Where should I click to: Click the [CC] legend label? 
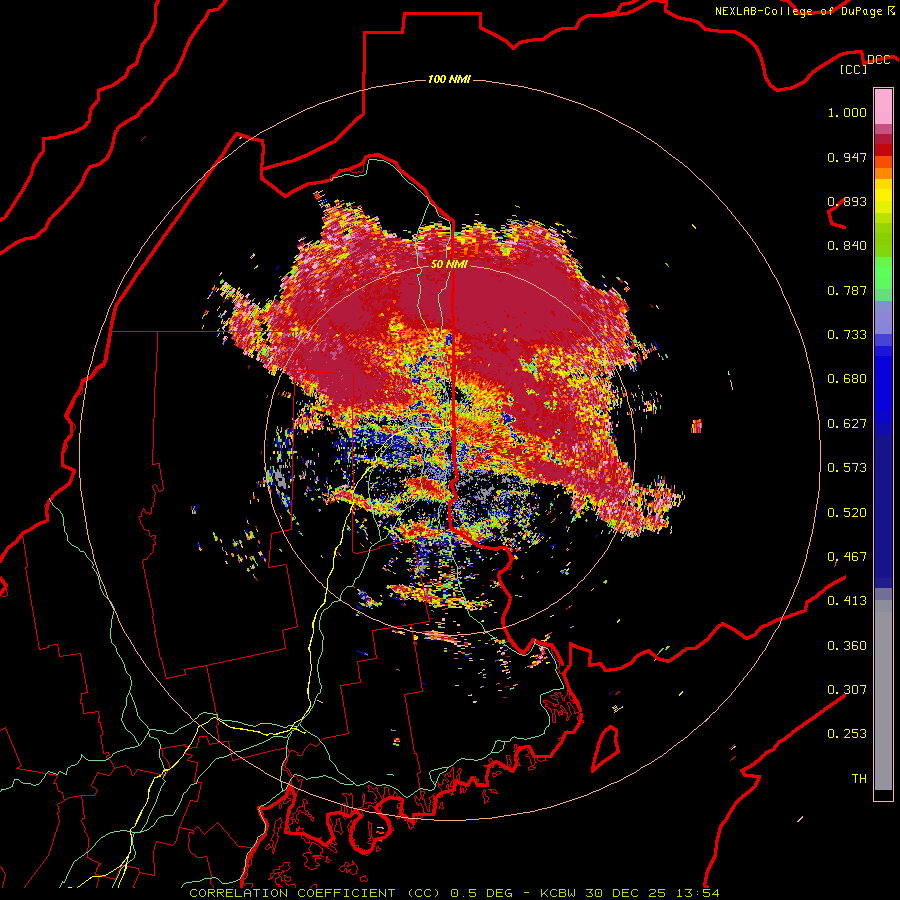[x=854, y=69]
